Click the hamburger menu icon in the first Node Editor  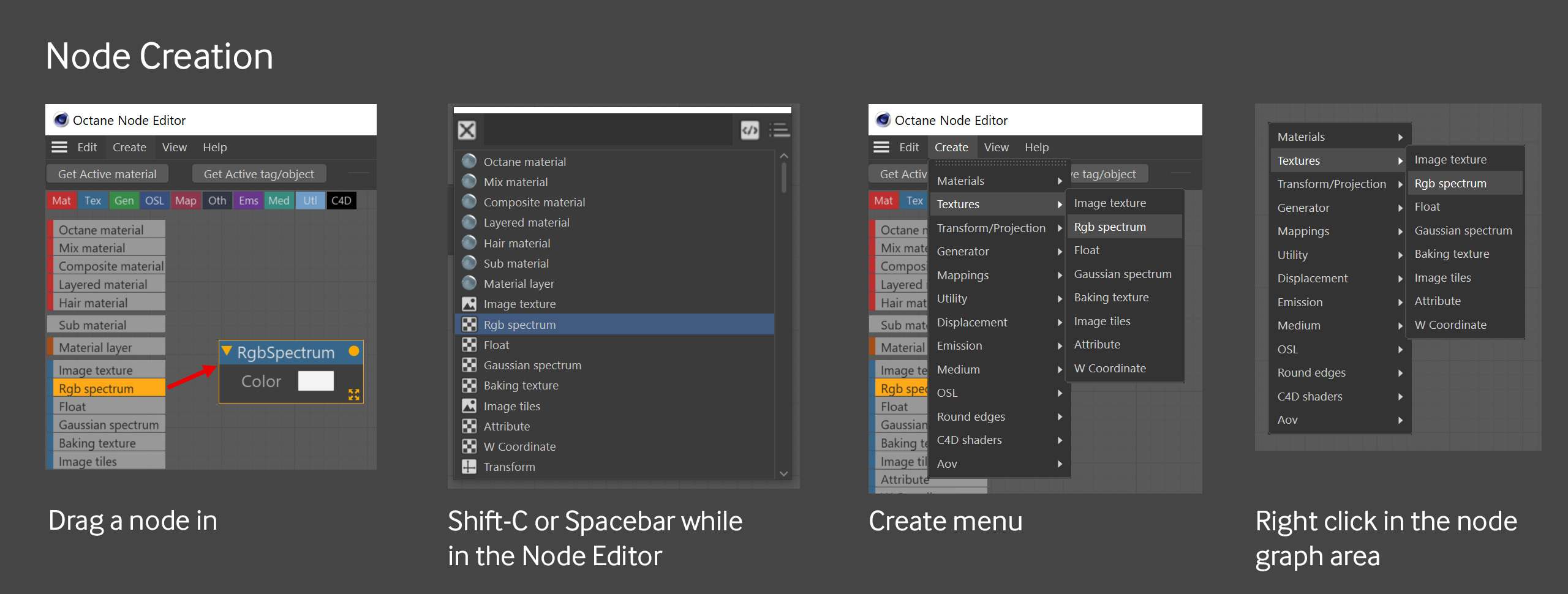click(59, 147)
